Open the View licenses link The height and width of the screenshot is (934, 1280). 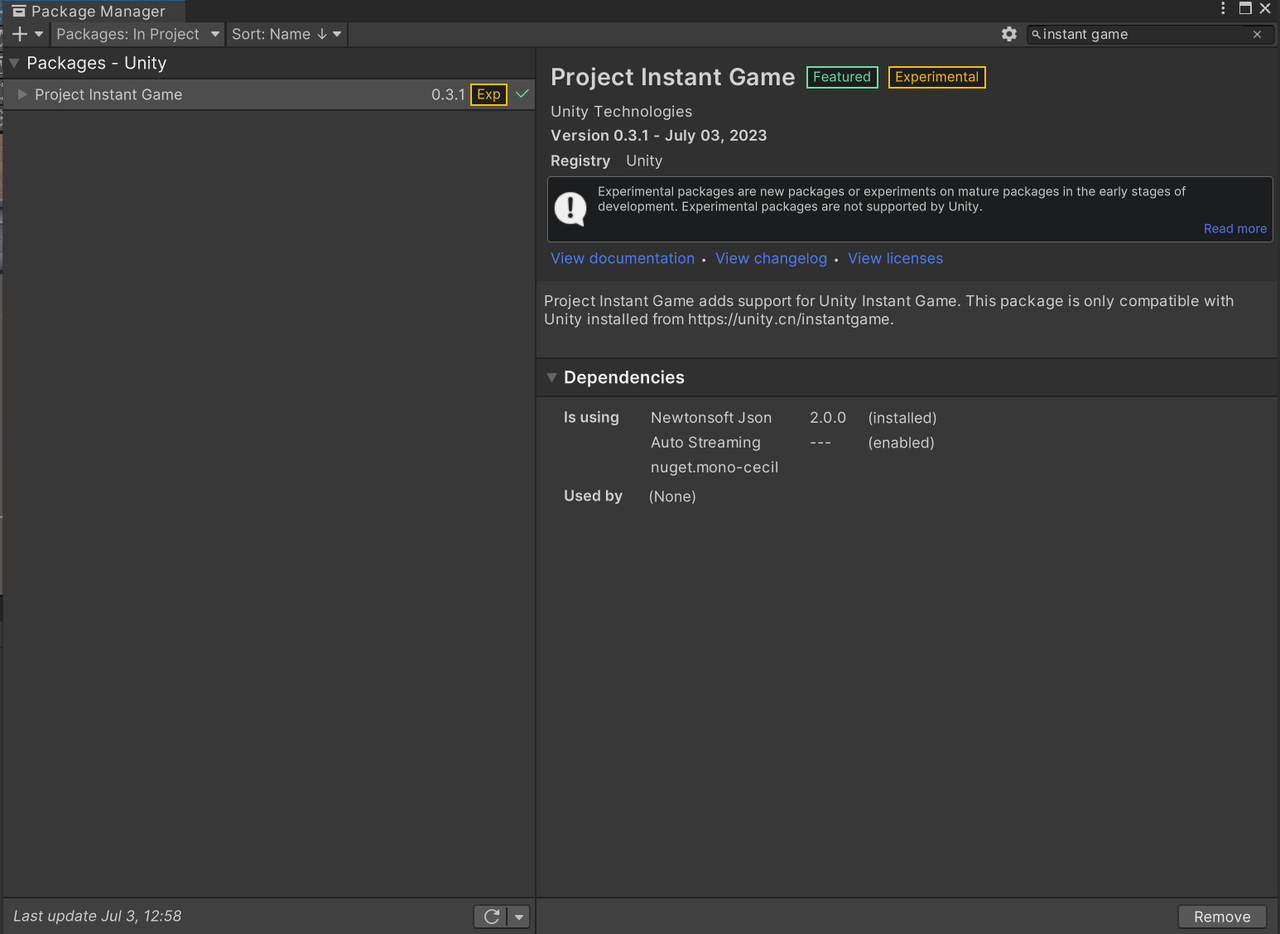coord(895,258)
